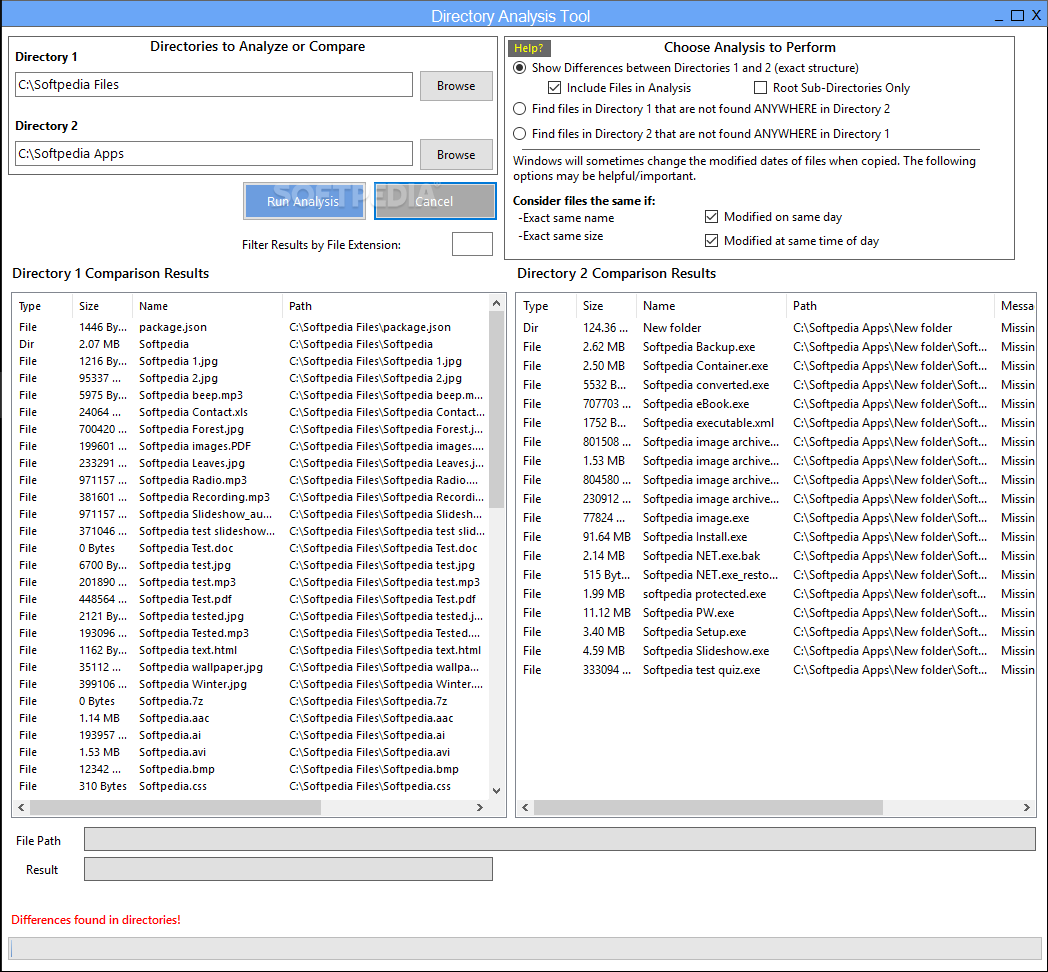The image size is (1048, 972).
Task: Select Softpedia Radio.mp3 row
Action: click(251, 480)
